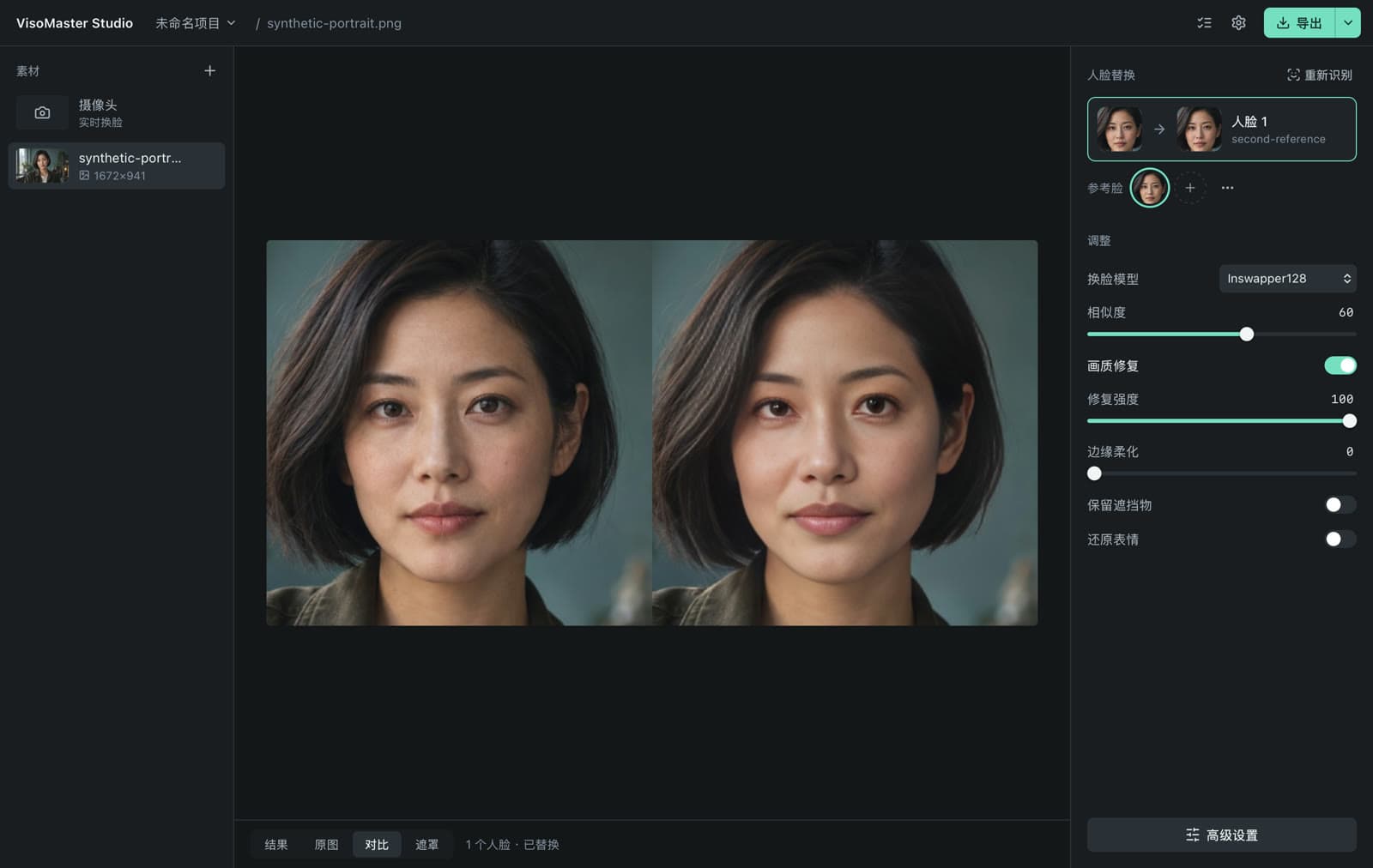
Task: Select the circular reference face thumbnail
Action: coord(1150,188)
